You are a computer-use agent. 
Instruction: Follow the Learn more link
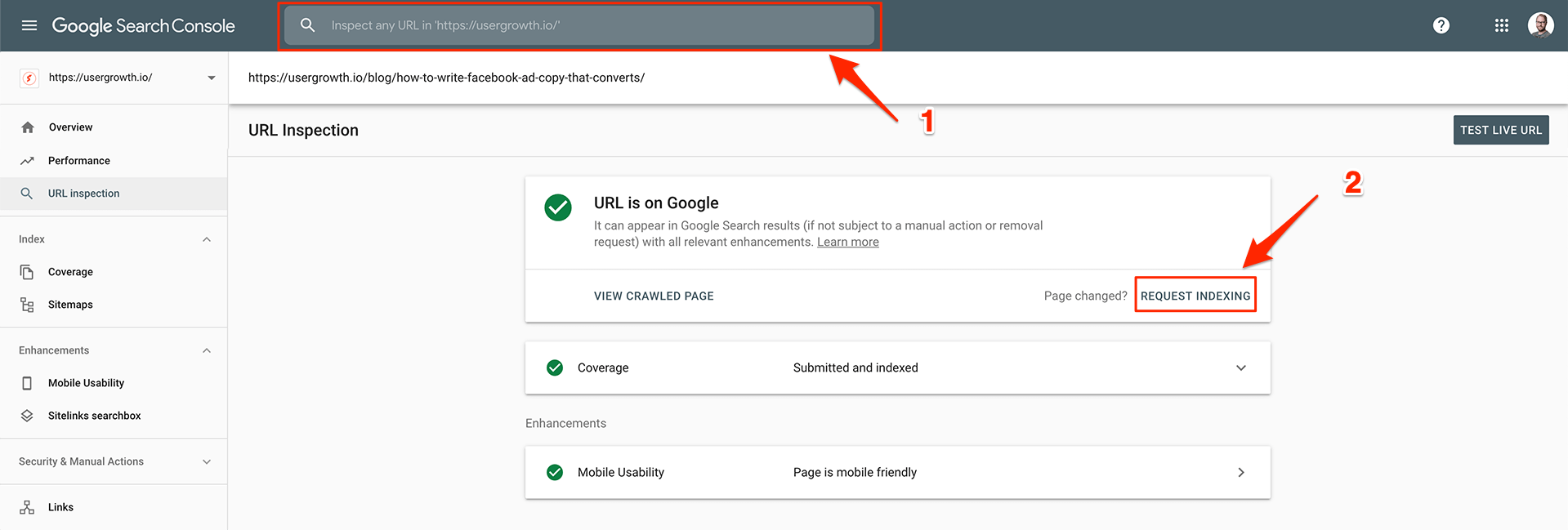848,242
